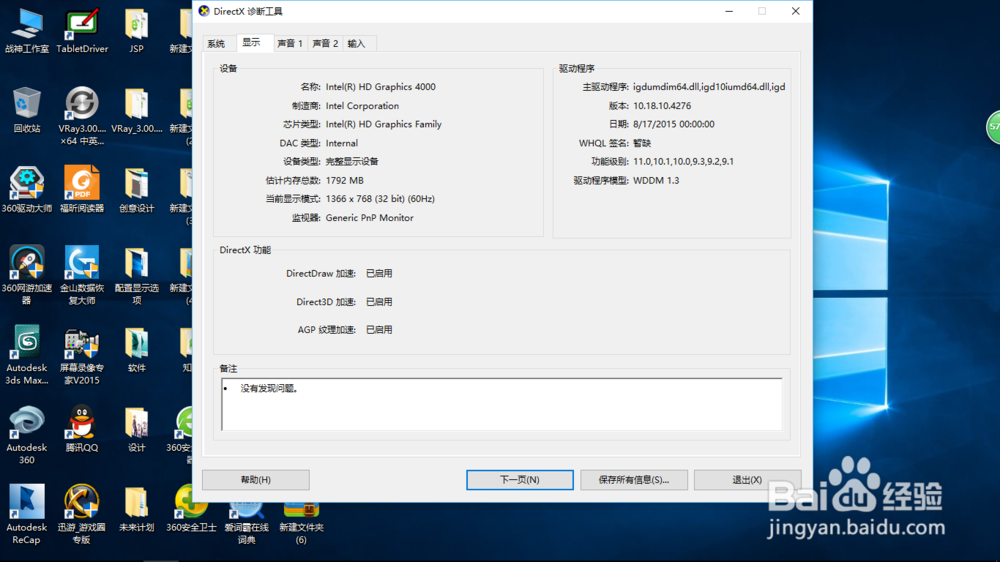1000x562 pixels.
Task: Select driver version 10.18.10.4276 text
Action: (x=662, y=106)
